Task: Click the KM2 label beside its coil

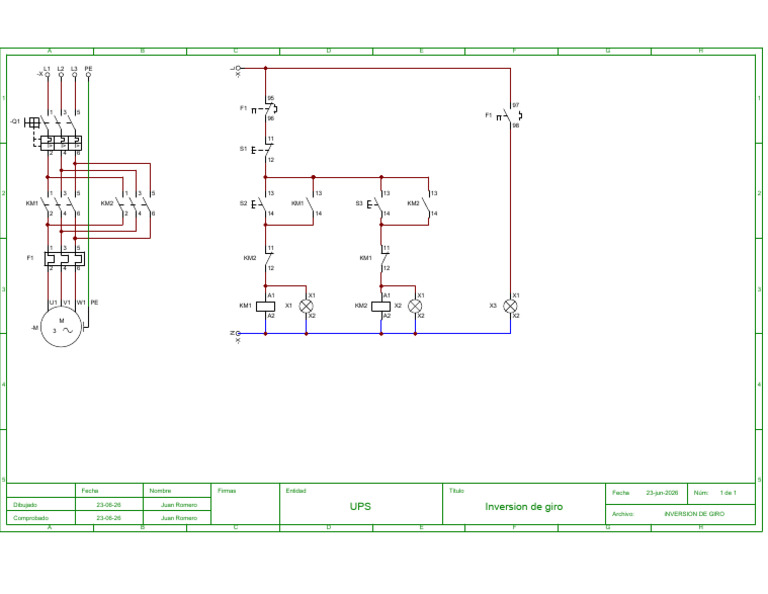Action: (x=361, y=306)
